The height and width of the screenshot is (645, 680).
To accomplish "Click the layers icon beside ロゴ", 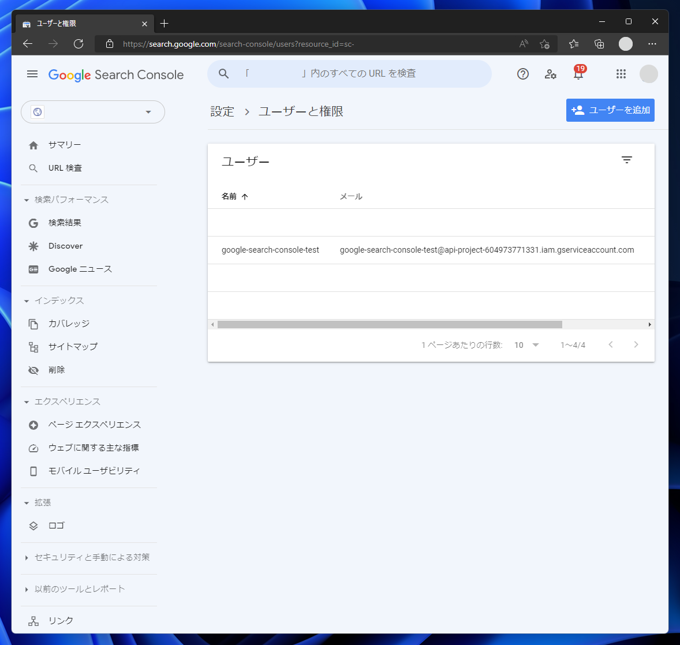I will [33, 526].
